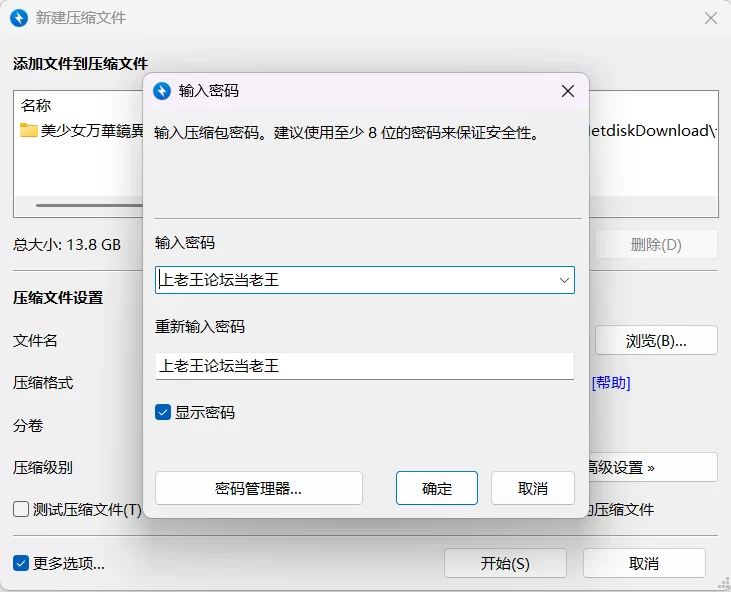Expand the password history dropdown arrow
Viewport: 731px width, 592px height.
point(564,280)
